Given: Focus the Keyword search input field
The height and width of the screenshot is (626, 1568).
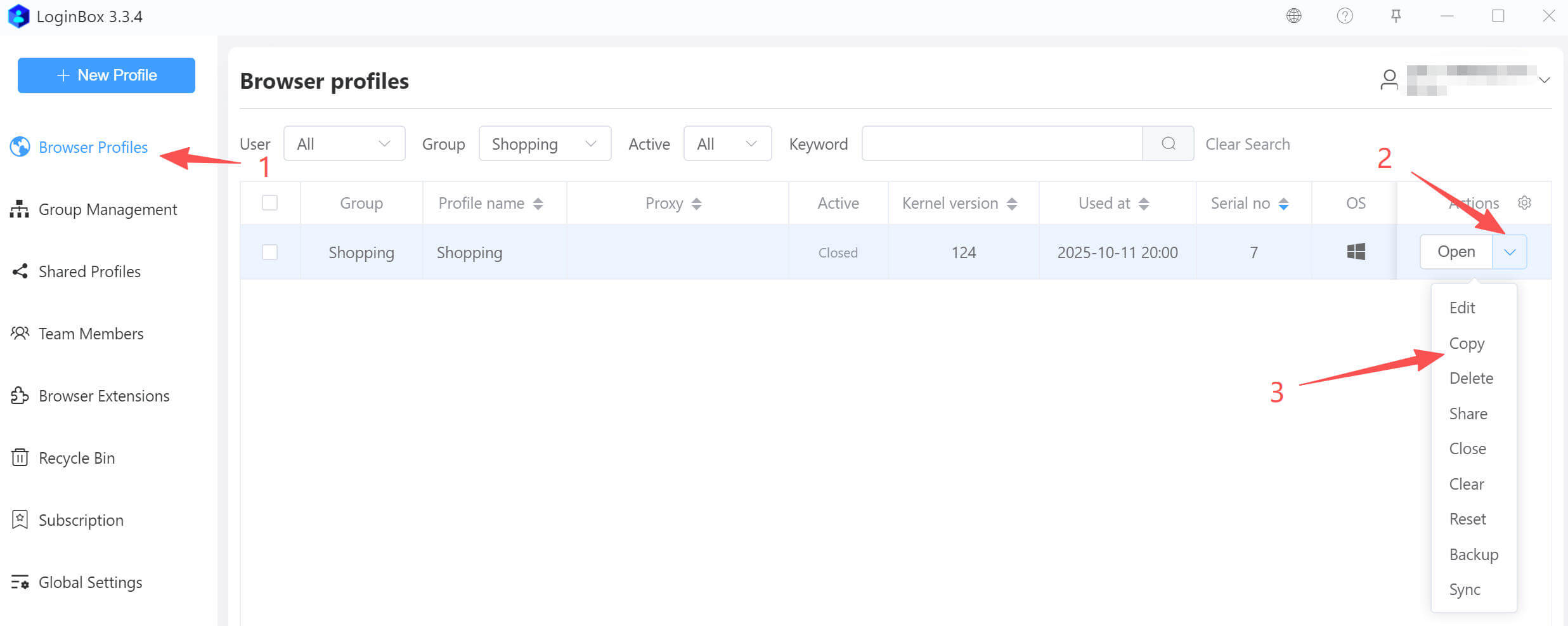Looking at the screenshot, I should click(1002, 144).
